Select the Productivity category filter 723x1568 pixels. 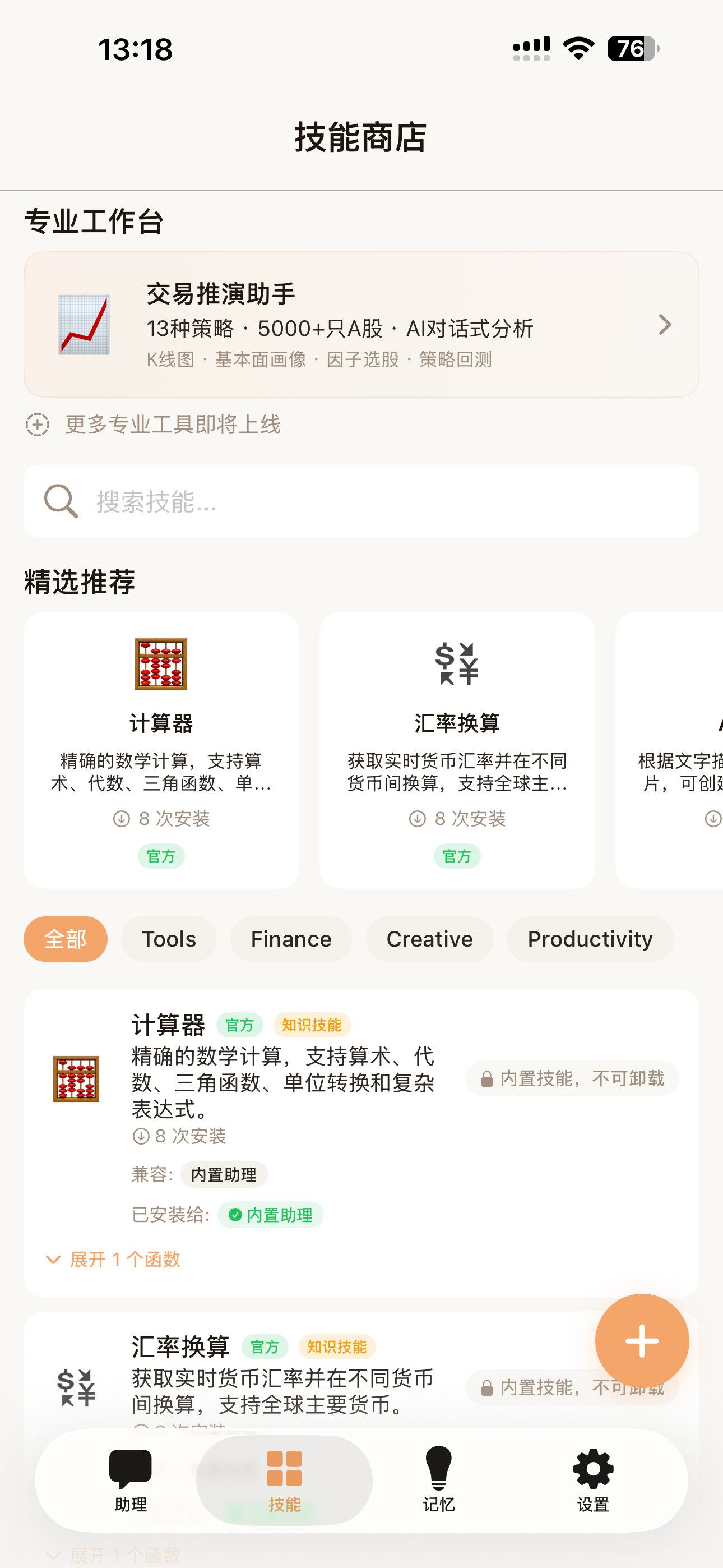590,939
